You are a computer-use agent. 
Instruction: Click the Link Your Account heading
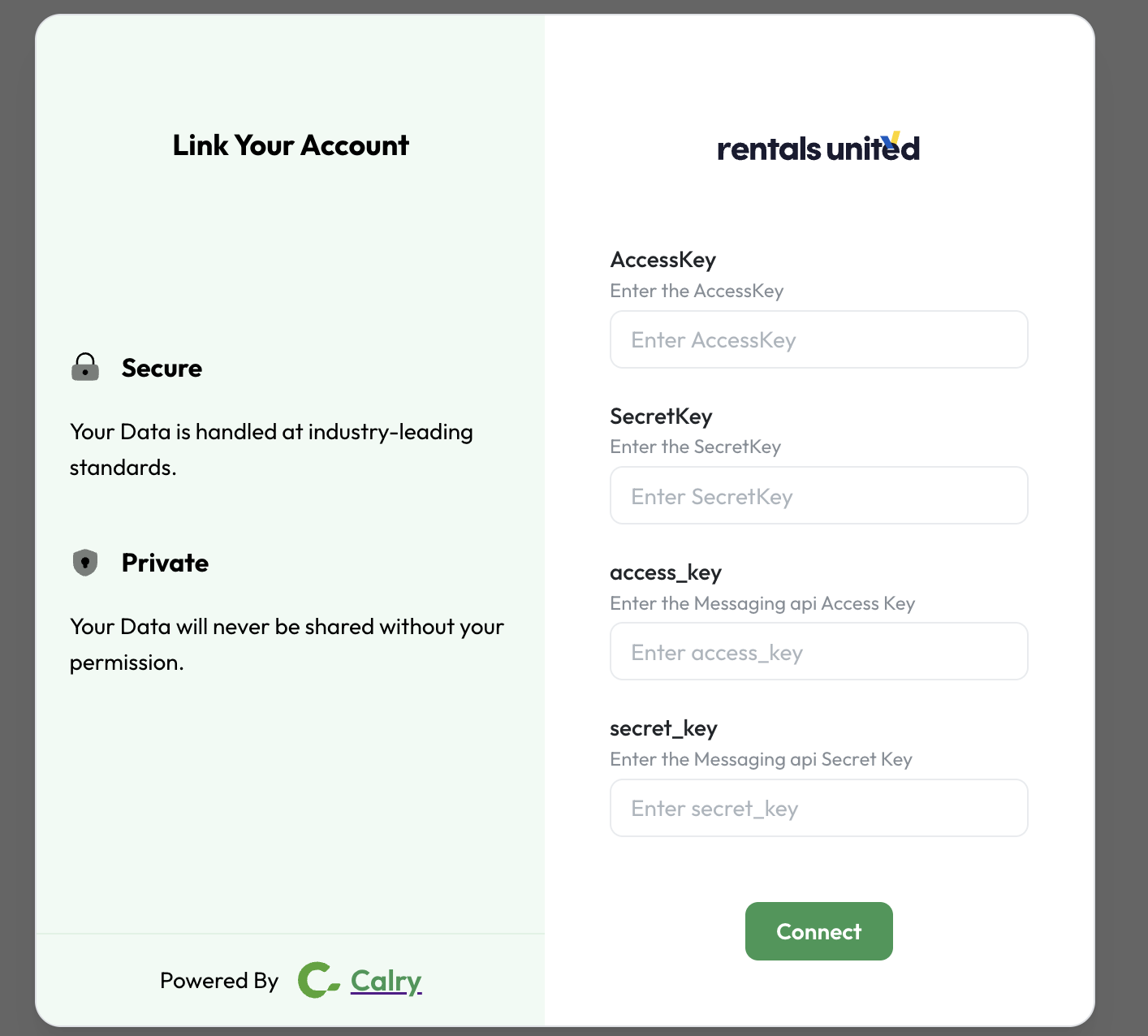pyautogui.click(x=290, y=145)
